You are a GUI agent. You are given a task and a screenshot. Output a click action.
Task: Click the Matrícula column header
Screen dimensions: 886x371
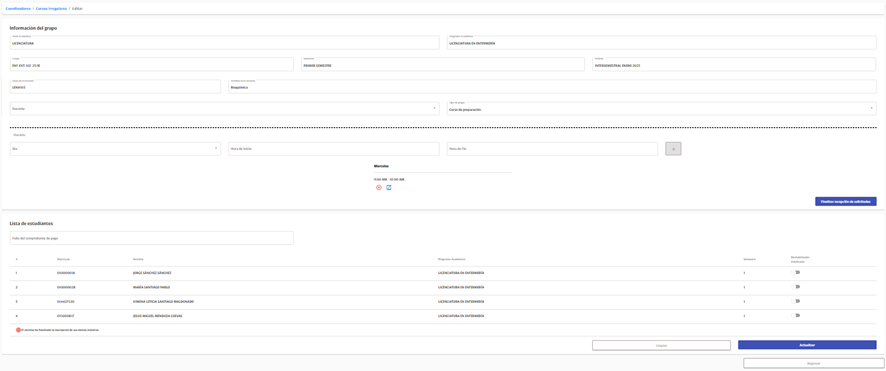63,259
